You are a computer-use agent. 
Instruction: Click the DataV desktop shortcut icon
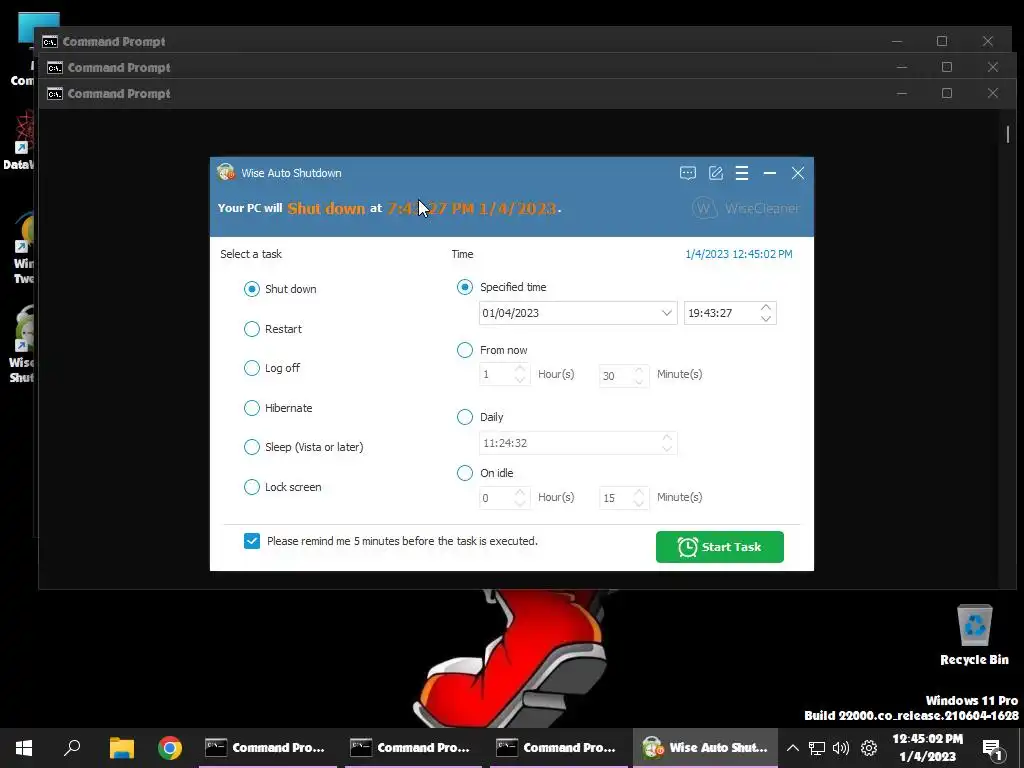[x=20, y=140]
